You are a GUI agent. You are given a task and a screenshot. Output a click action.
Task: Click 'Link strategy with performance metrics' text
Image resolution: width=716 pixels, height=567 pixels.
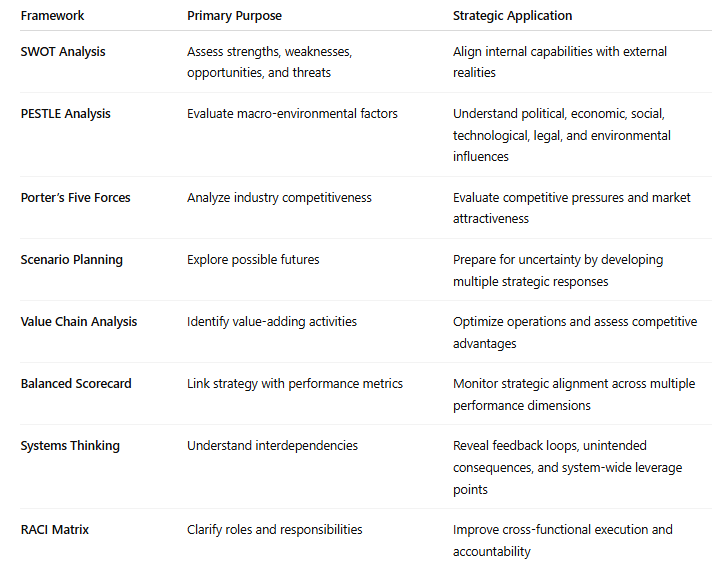tap(295, 384)
